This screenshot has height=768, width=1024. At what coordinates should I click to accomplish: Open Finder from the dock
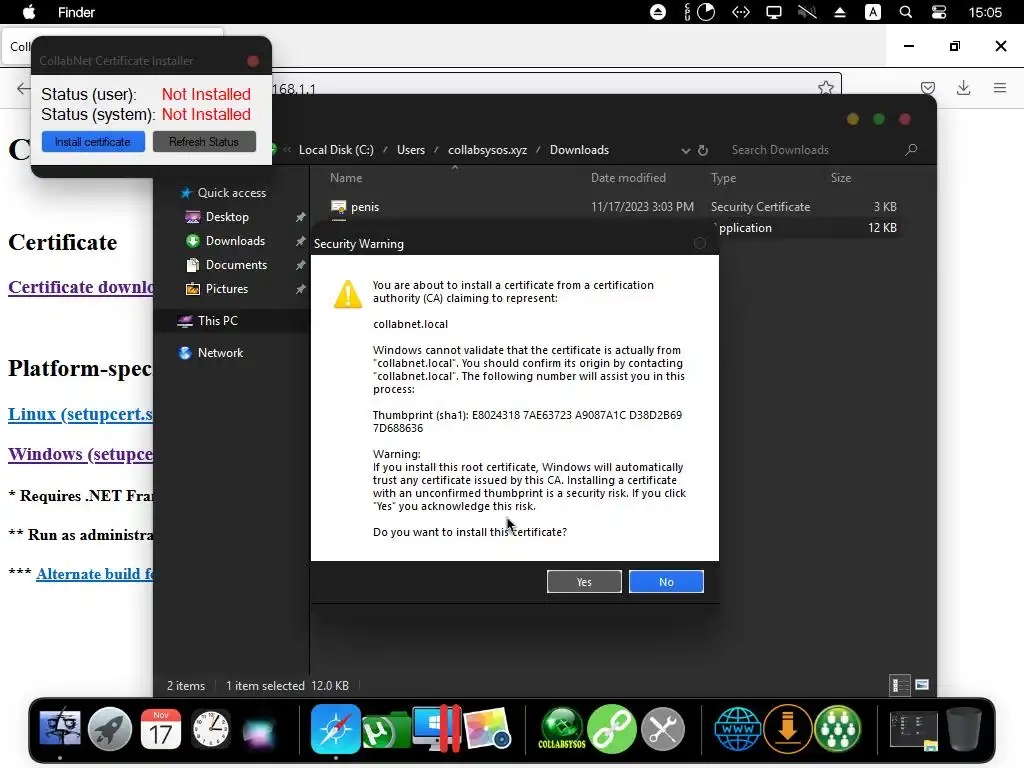[x=60, y=729]
